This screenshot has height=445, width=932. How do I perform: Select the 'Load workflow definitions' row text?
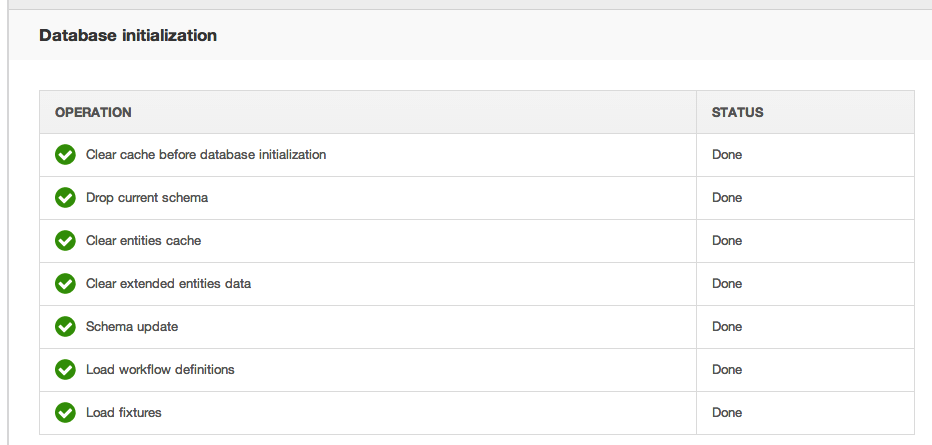pos(160,370)
